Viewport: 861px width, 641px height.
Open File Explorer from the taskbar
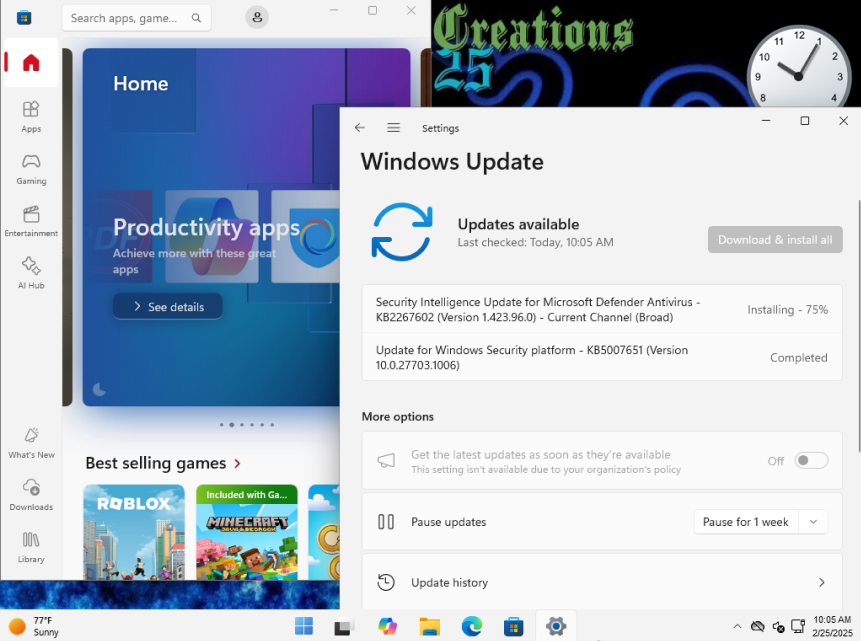429,626
